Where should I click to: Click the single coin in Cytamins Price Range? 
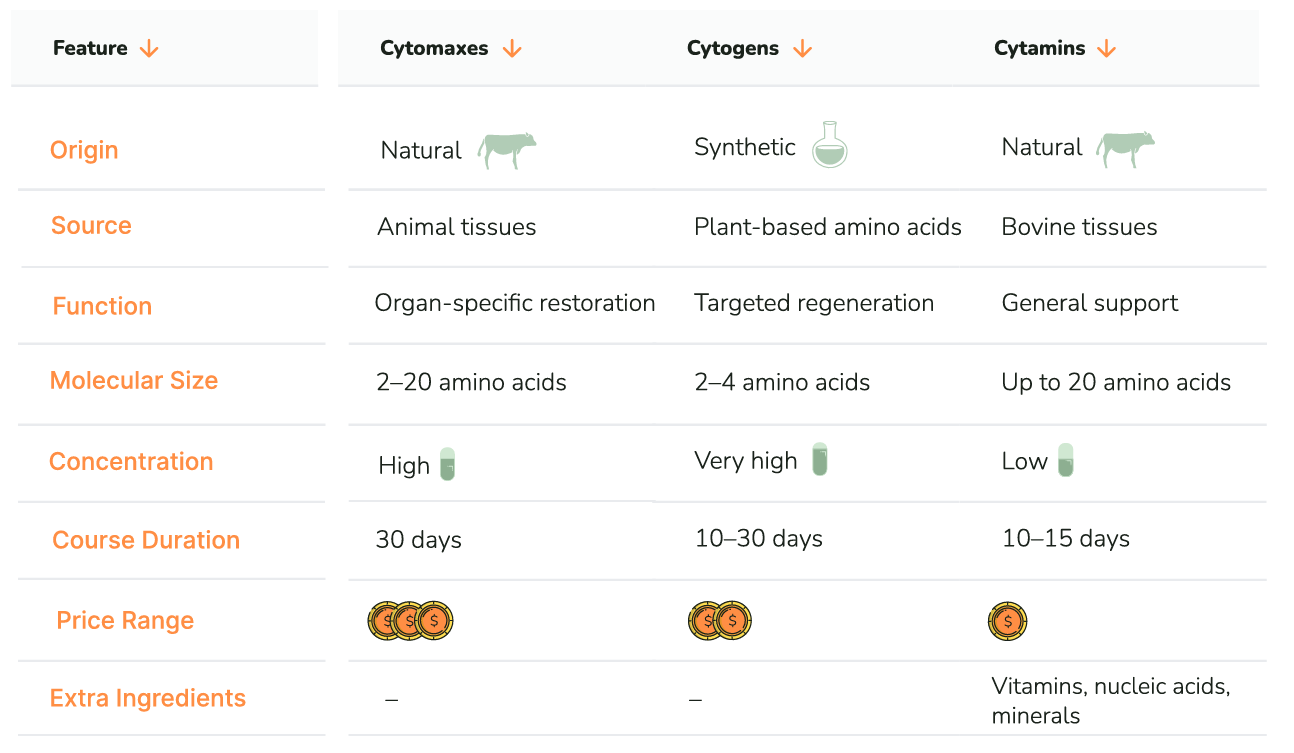[x=1007, y=621]
